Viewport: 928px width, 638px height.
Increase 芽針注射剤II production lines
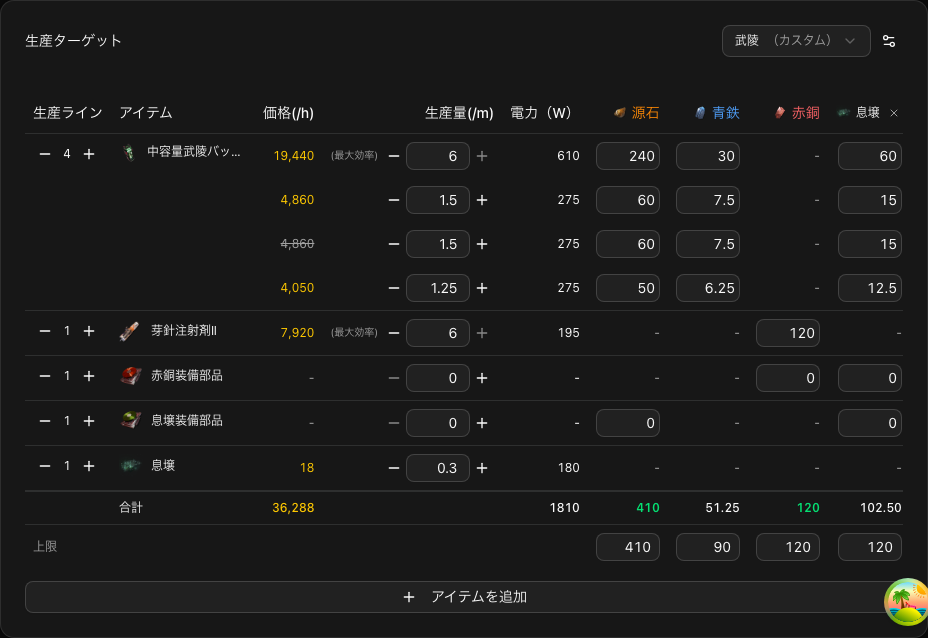89,331
